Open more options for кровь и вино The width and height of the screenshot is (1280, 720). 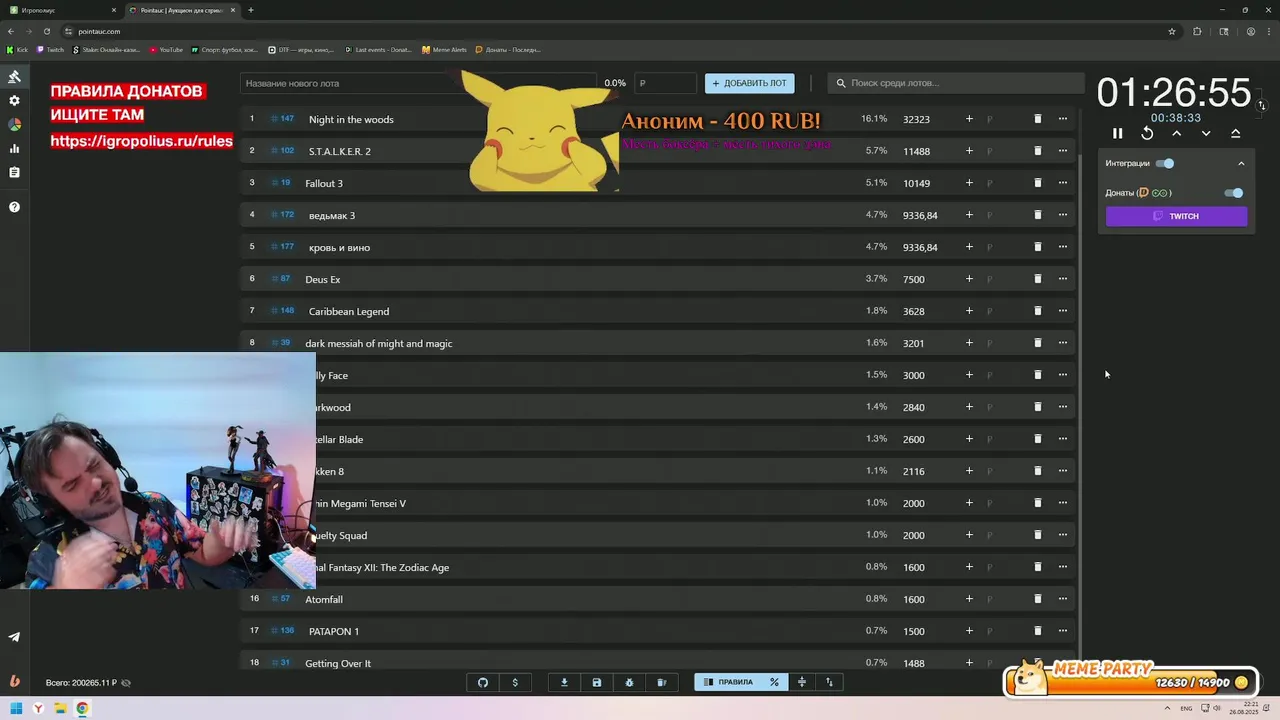point(1063,247)
